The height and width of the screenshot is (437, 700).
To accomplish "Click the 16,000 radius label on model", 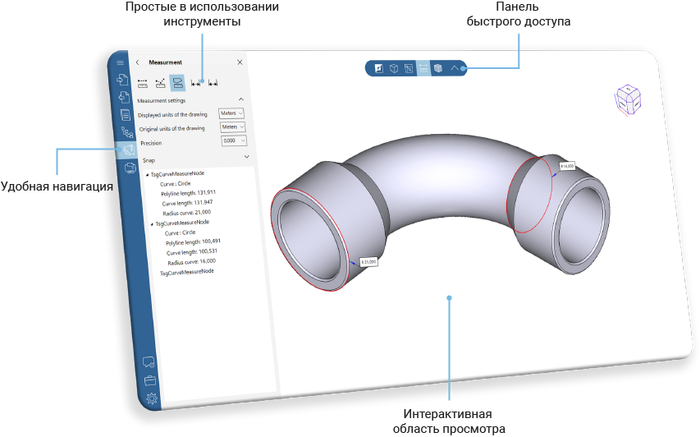I will (567, 166).
